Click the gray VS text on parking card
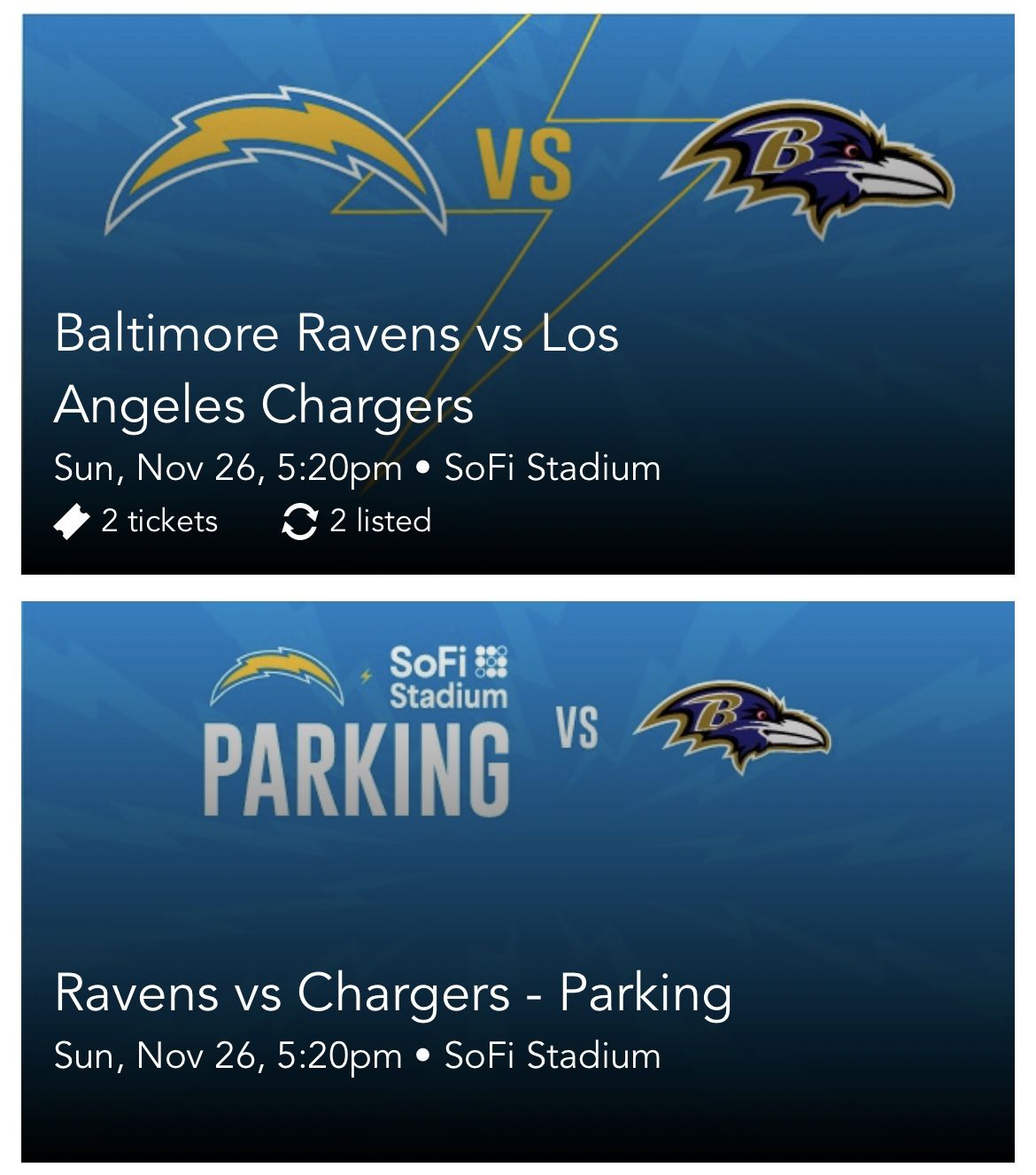1036x1175 pixels. (577, 728)
